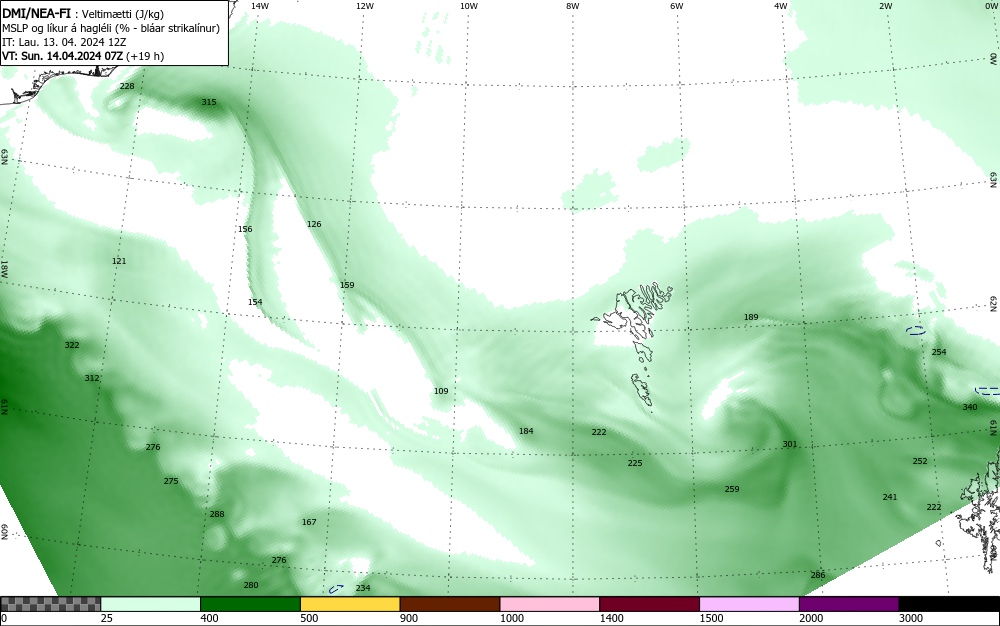Click the 12W longitude label
The height and width of the screenshot is (626, 1000).
pos(364,6)
